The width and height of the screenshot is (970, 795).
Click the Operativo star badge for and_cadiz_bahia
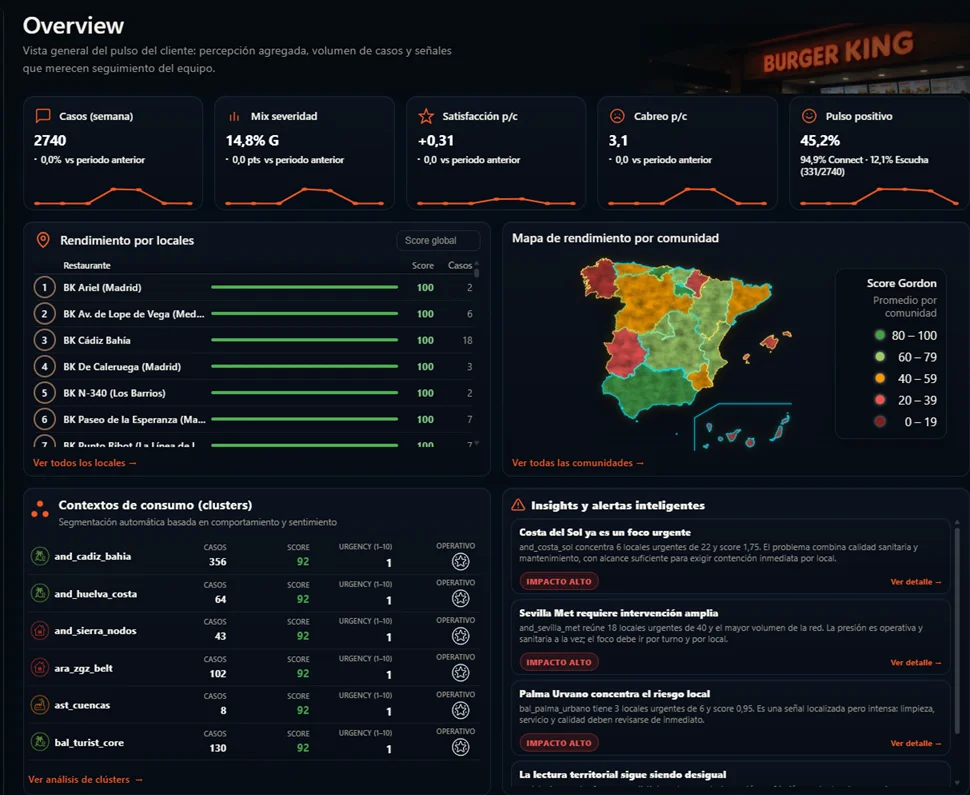460,561
